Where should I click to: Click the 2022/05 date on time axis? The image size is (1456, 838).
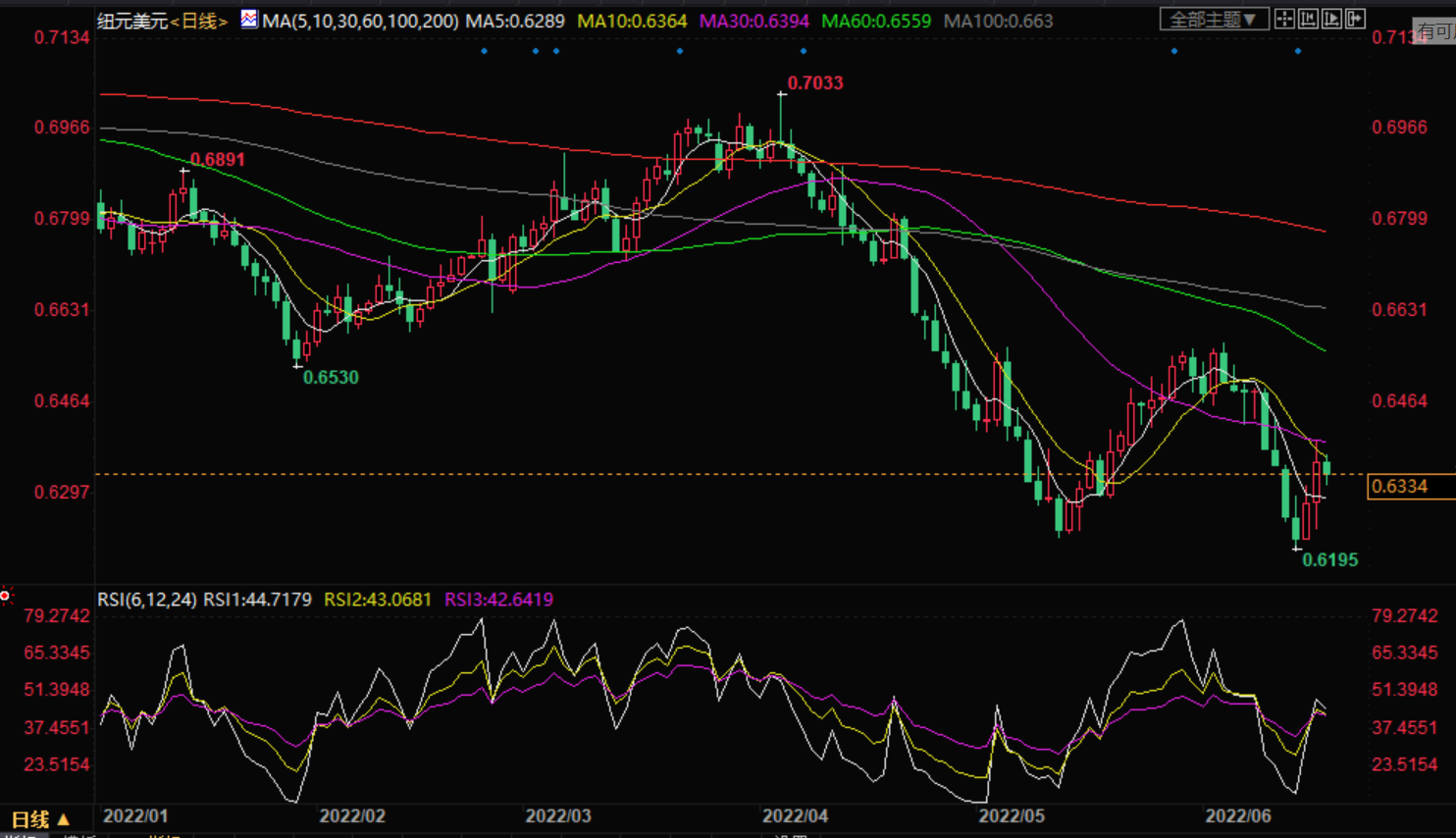[x=1012, y=816]
